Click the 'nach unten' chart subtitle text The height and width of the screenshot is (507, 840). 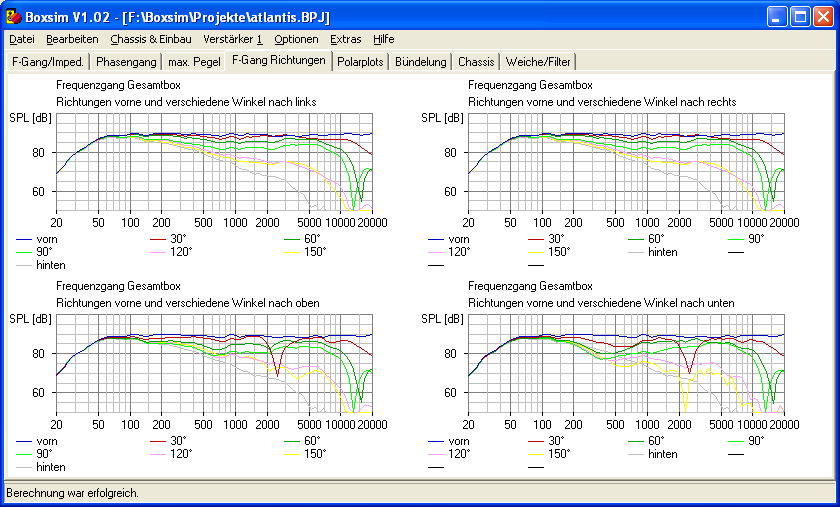point(601,303)
